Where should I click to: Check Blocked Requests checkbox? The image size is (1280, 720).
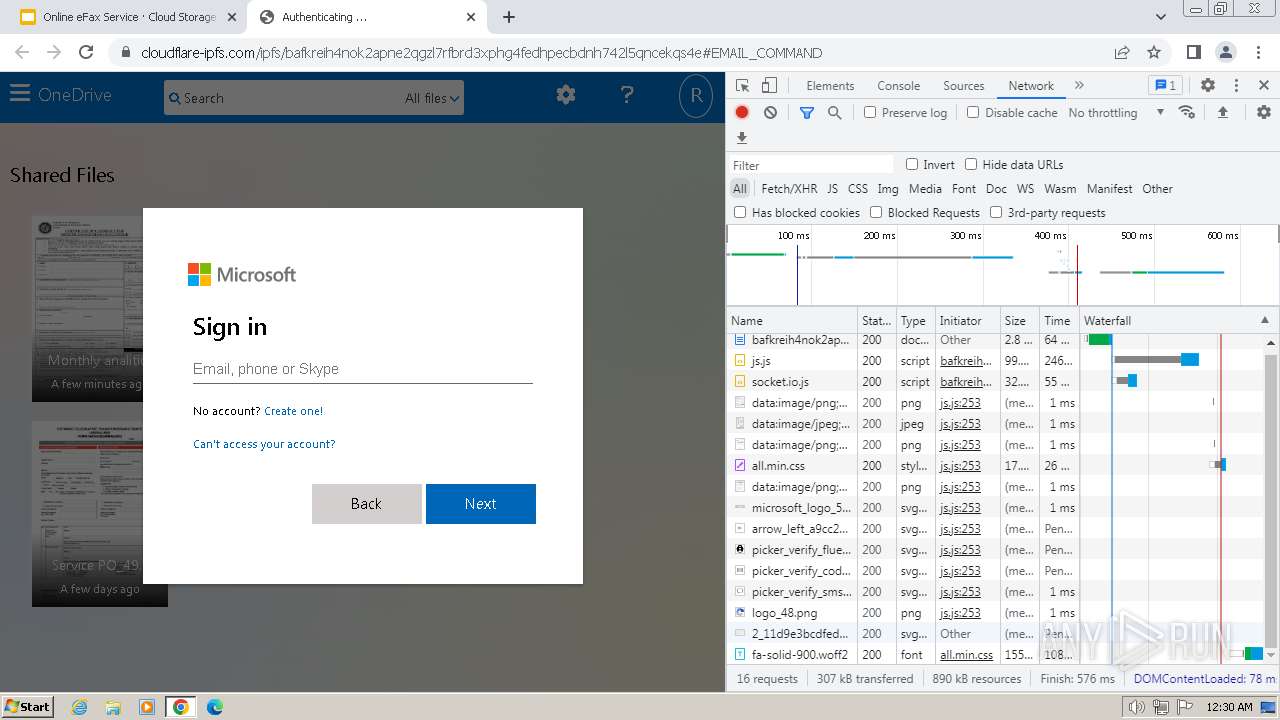point(876,212)
